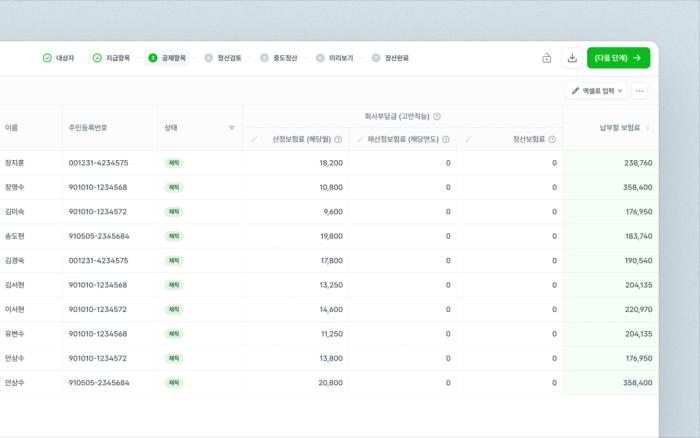Open the 엑셀로 입력 dropdown
This screenshot has width=700, height=438.
(596, 91)
